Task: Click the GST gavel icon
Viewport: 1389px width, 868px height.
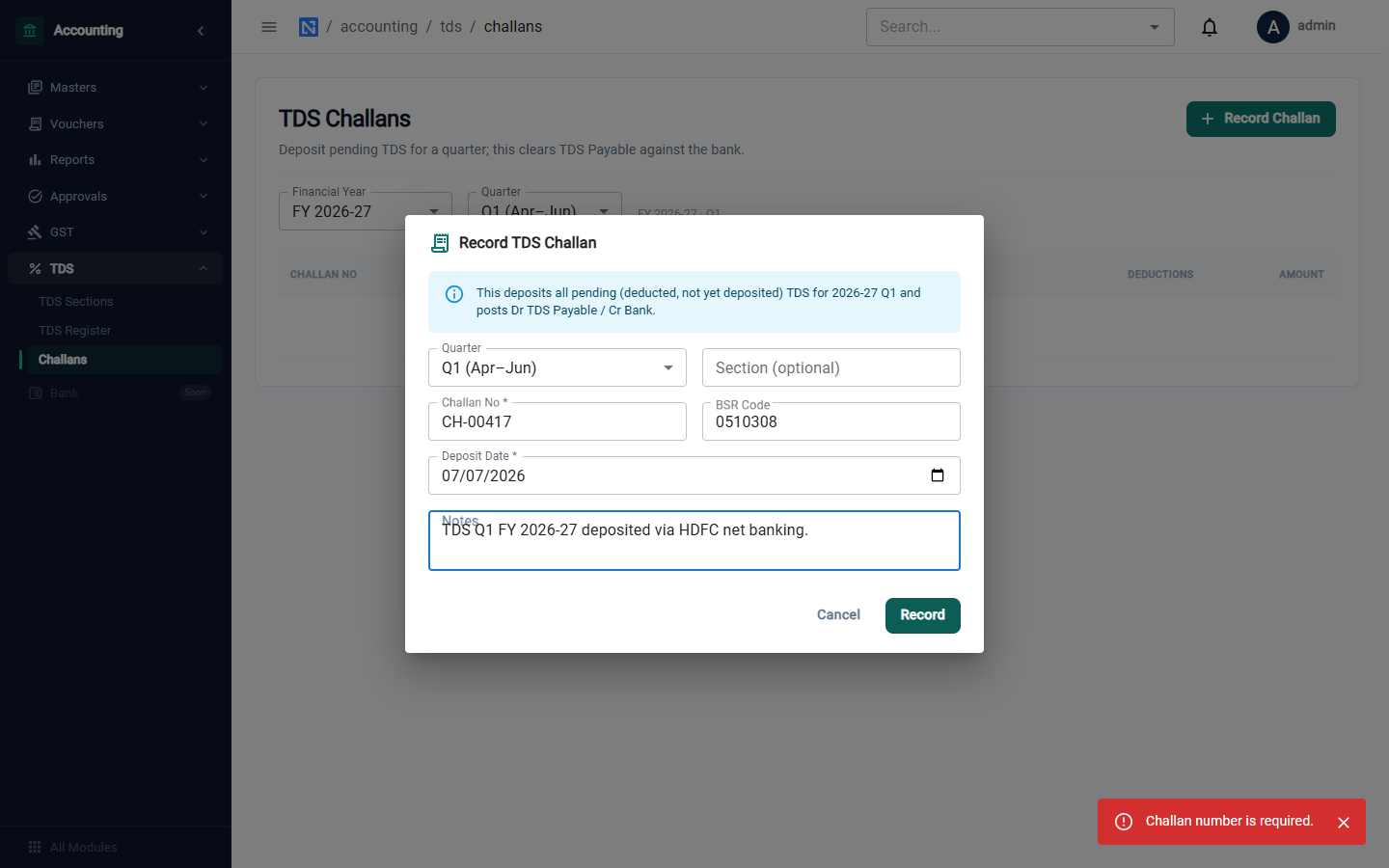Action: tap(35, 232)
